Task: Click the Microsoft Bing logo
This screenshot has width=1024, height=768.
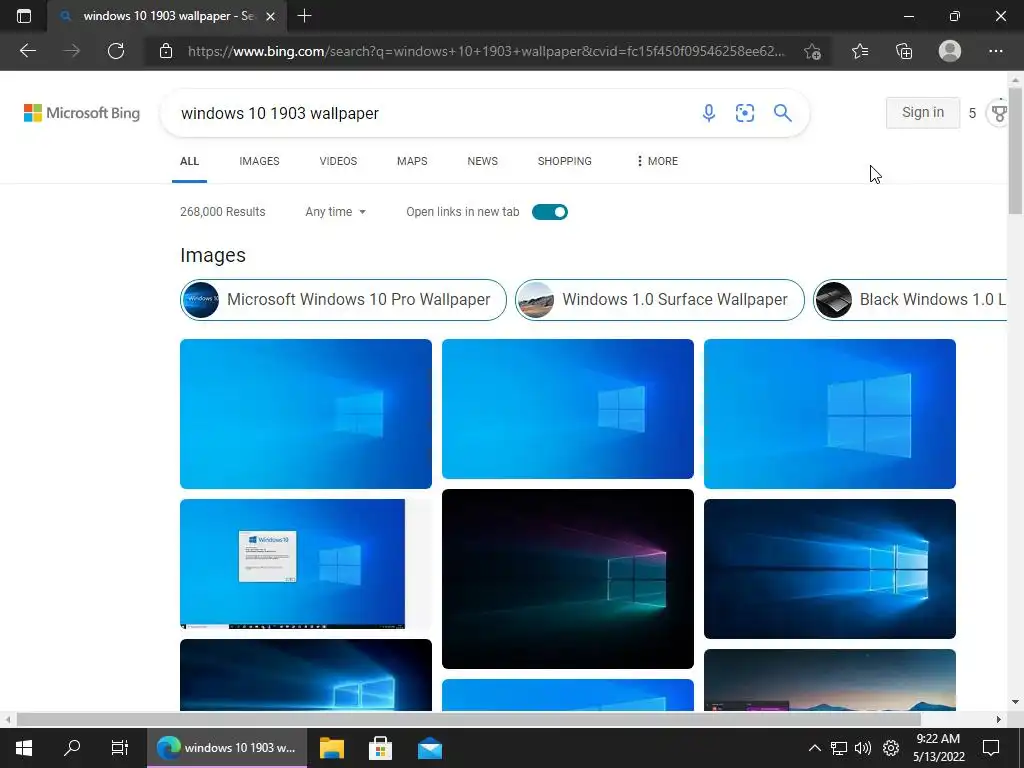Action: 82,113
